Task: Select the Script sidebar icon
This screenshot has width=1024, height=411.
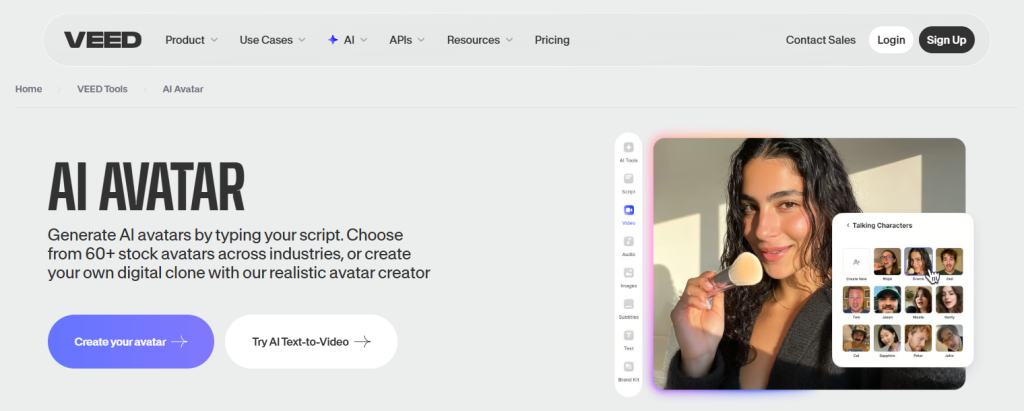Action: tap(628, 178)
